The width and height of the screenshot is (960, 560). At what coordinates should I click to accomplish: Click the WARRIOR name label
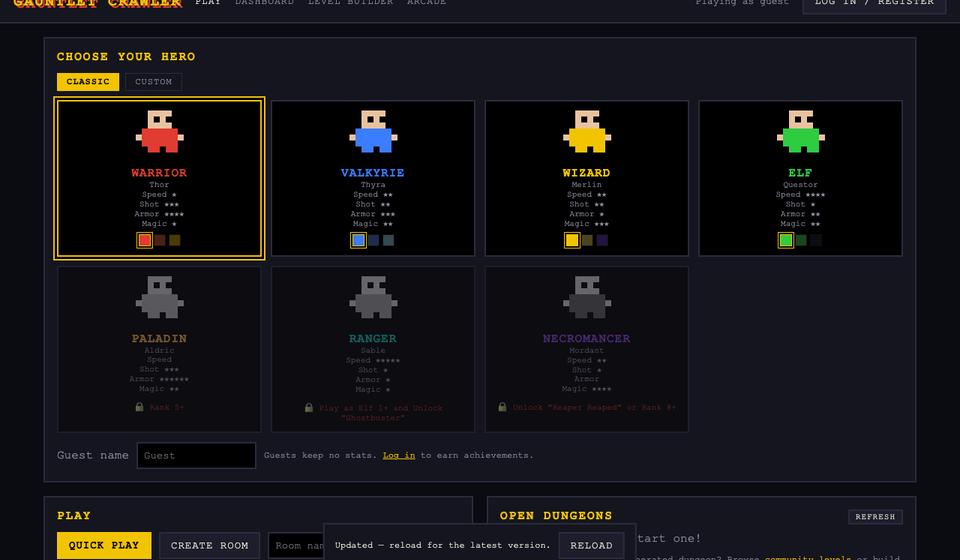(159, 173)
